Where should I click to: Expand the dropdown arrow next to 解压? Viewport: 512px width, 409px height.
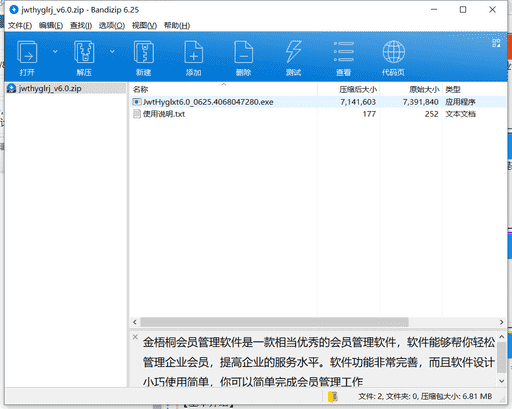[112, 51]
